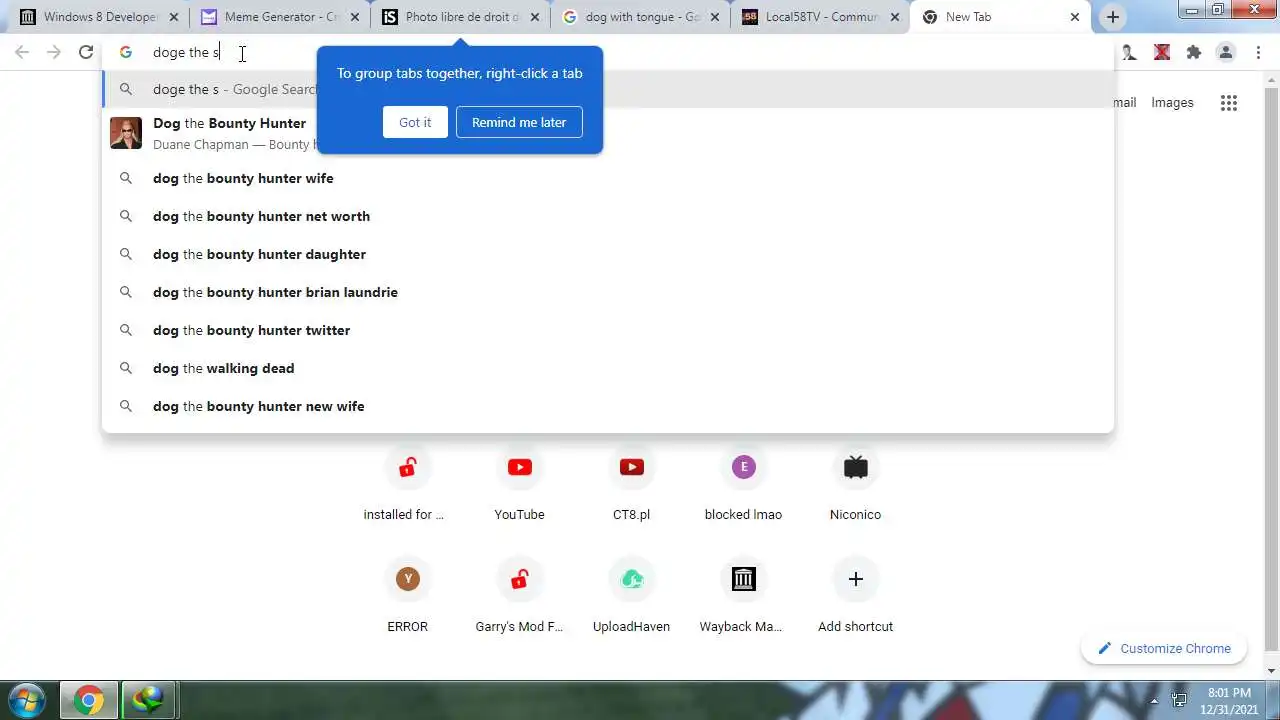Close the New Tab tab
The image size is (1280, 720).
[1075, 17]
